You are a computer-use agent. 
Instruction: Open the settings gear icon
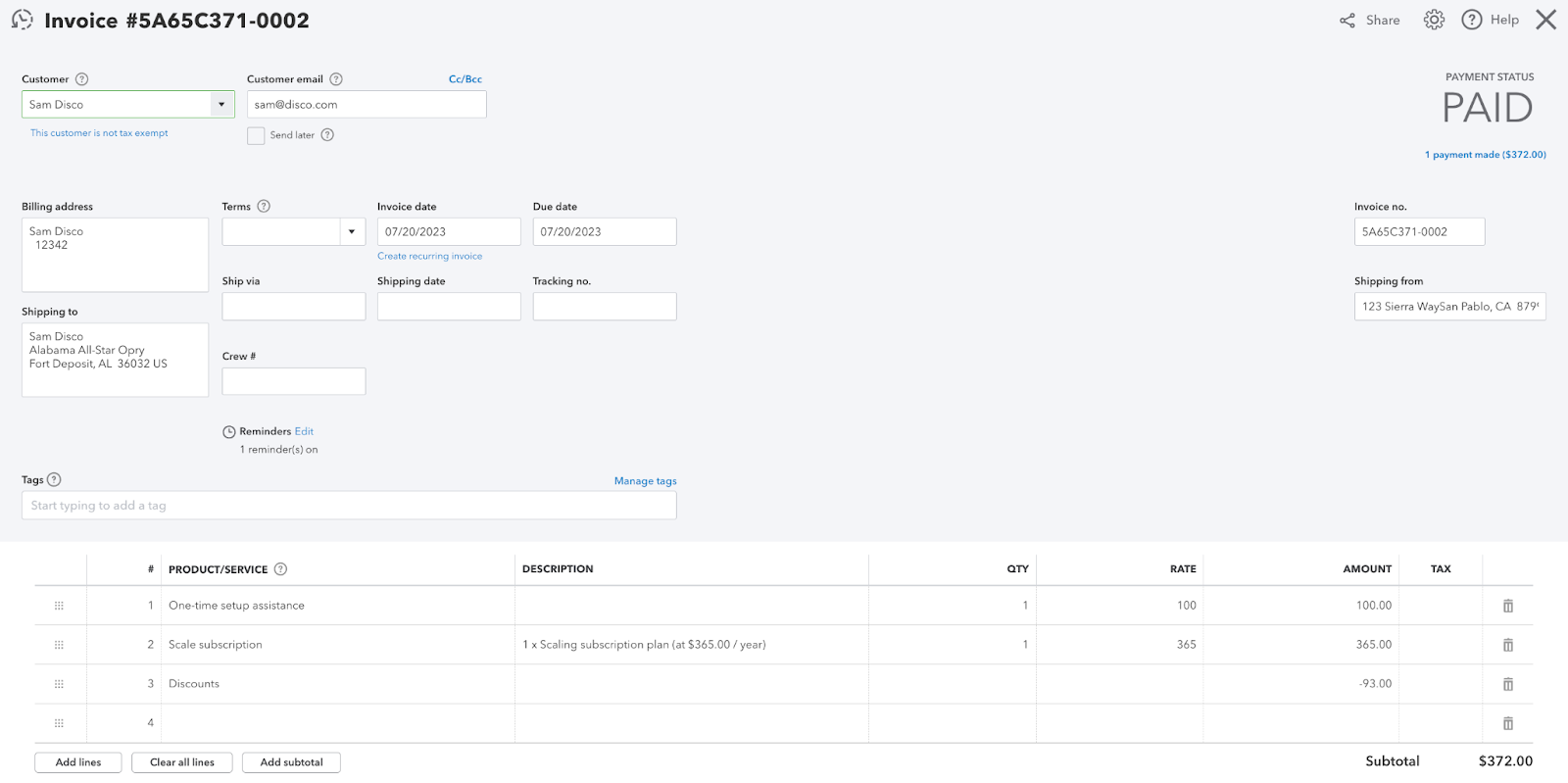[1434, 20]
